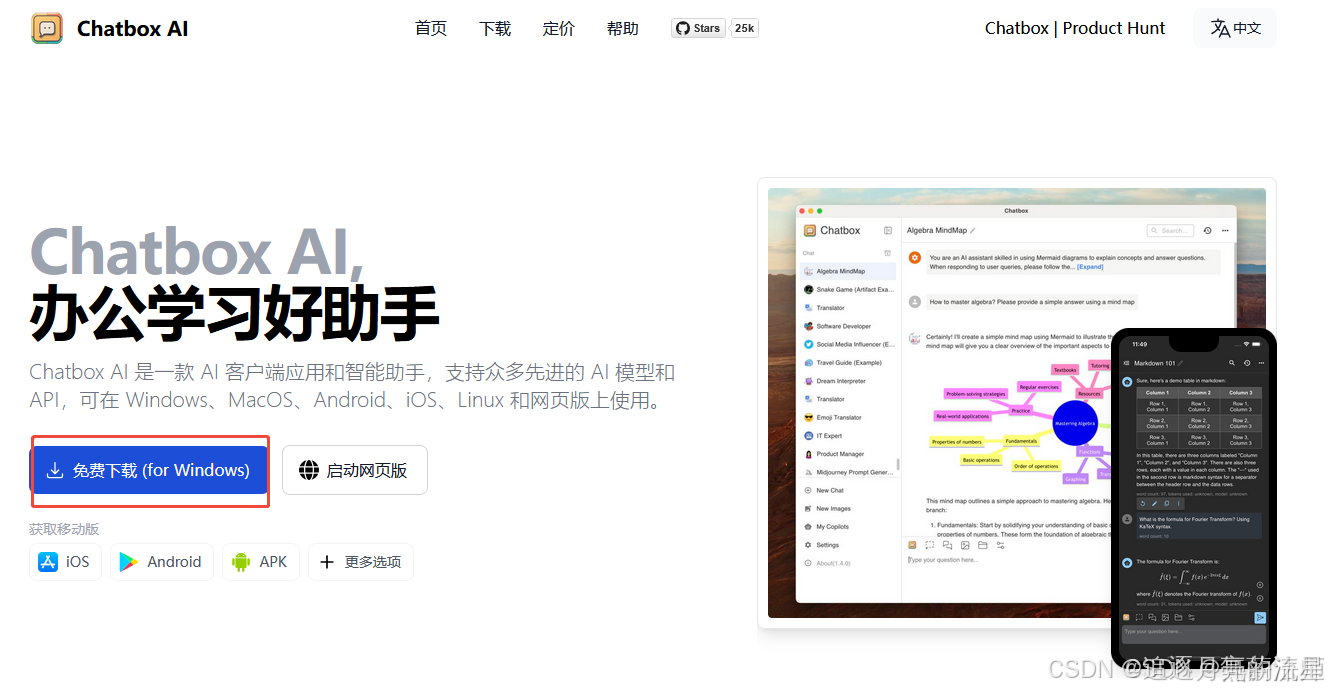Click the [Expand] link in the preview system prompt
Screen dimensions: 1328x691
point(1090,267)
